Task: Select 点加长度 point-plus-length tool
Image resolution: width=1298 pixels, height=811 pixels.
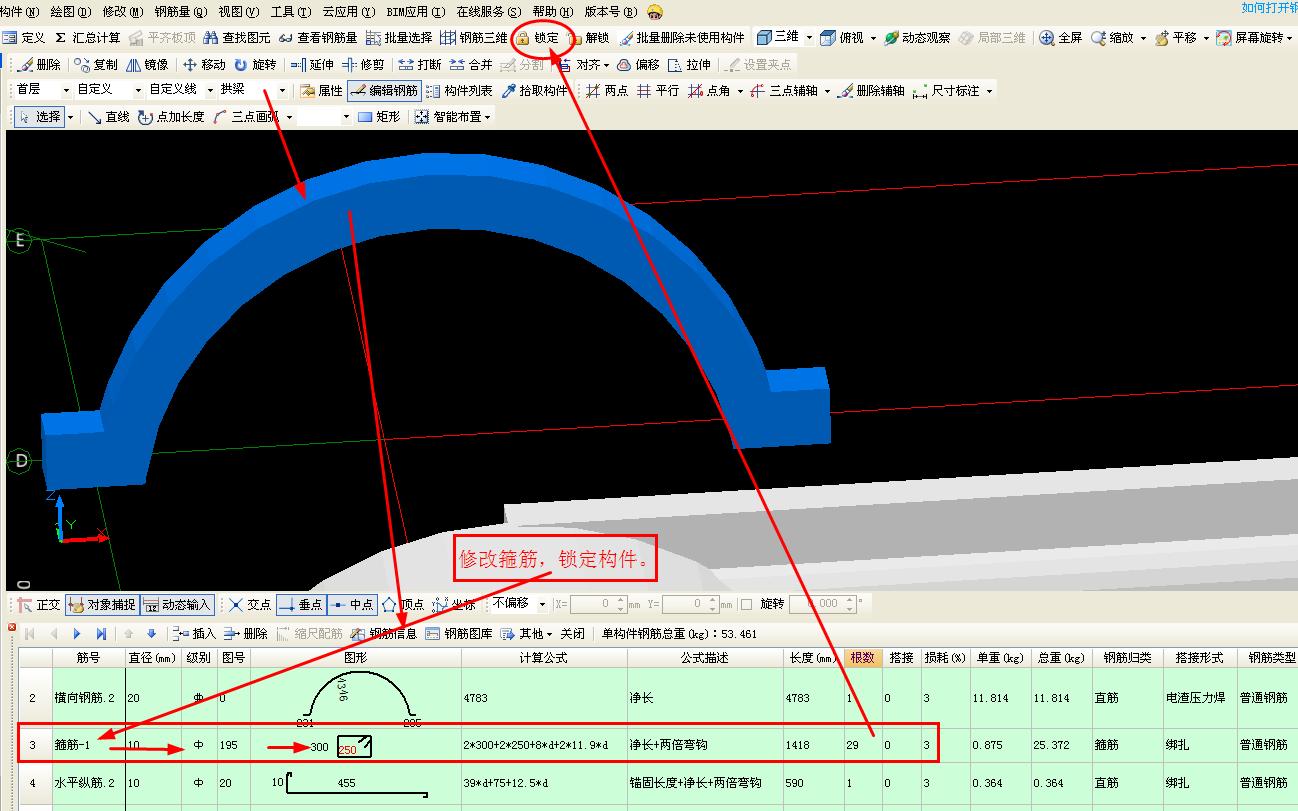Action: coord(171,117)
